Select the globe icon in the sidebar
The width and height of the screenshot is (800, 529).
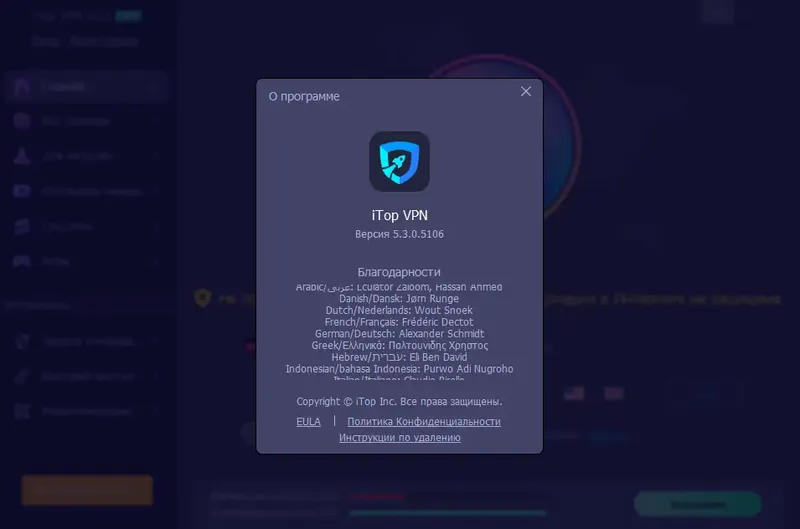tap(22, 121)
